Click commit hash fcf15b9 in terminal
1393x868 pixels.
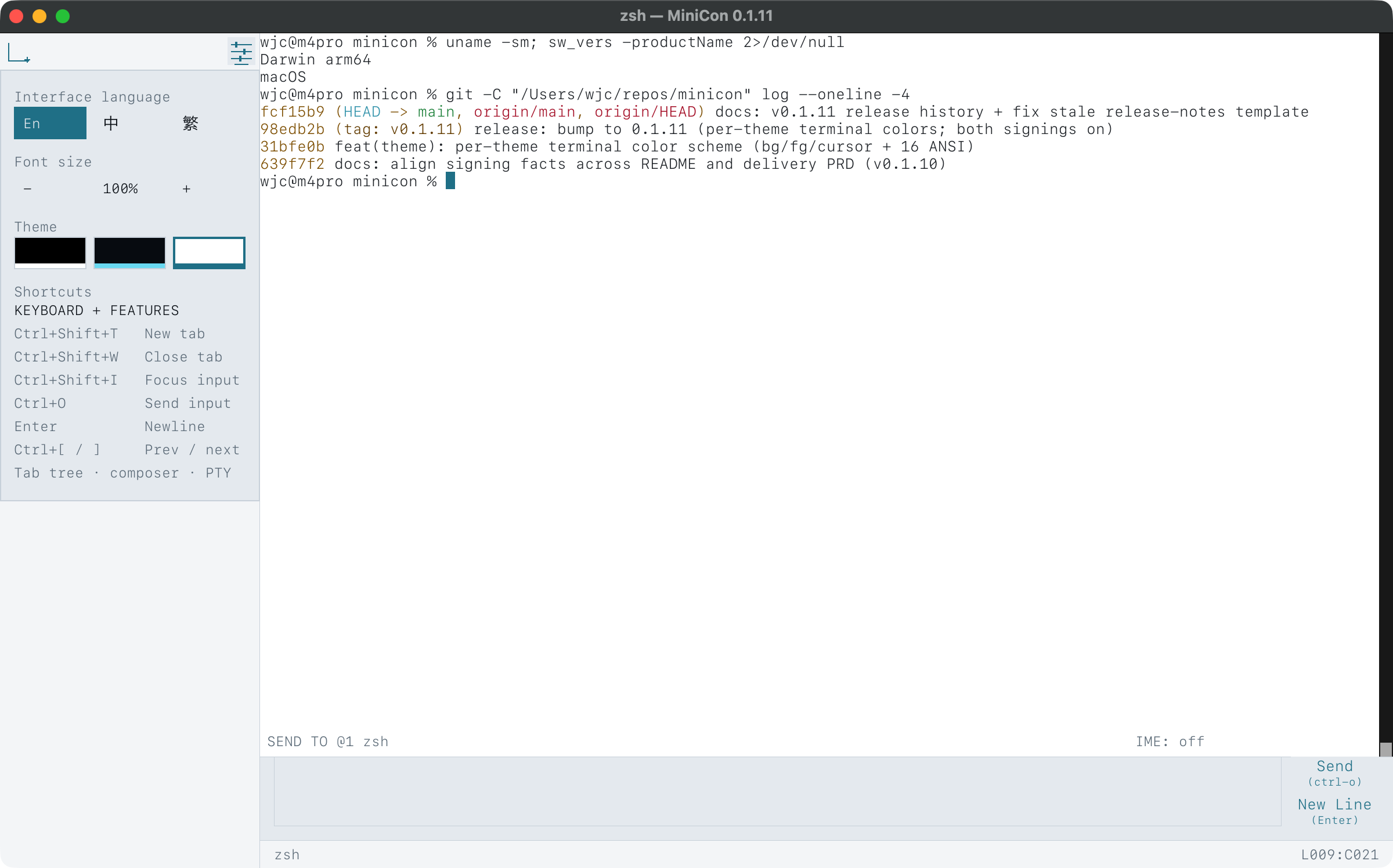click(x=293, y=112)
